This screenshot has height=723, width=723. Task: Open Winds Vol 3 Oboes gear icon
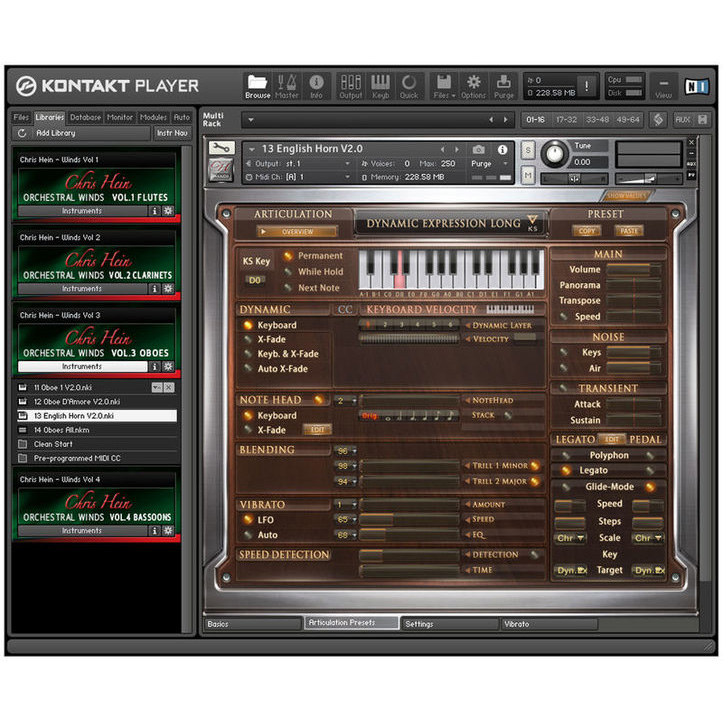168,367
